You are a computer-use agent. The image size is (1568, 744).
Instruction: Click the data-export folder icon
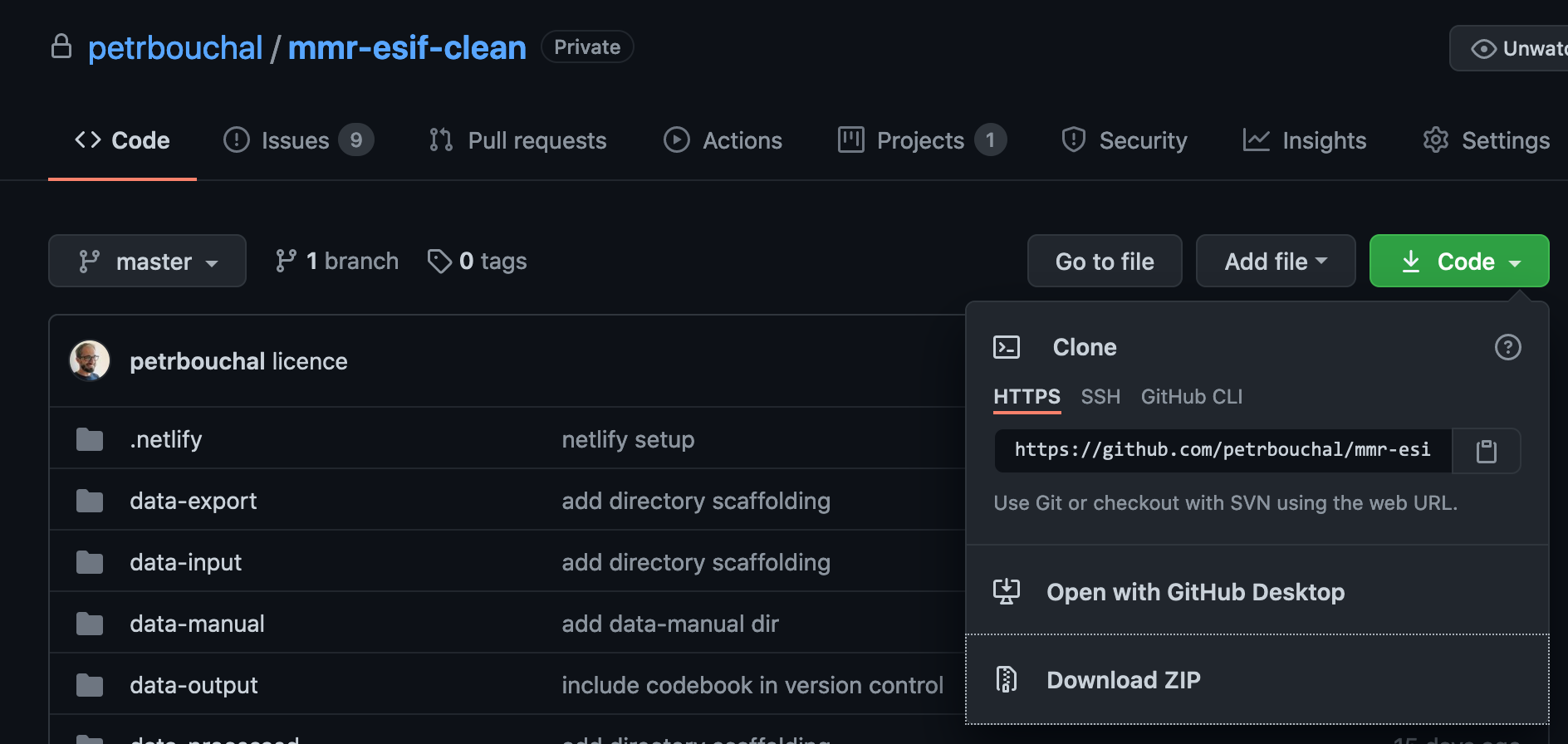pyautogui.click(x=90, y=501)
